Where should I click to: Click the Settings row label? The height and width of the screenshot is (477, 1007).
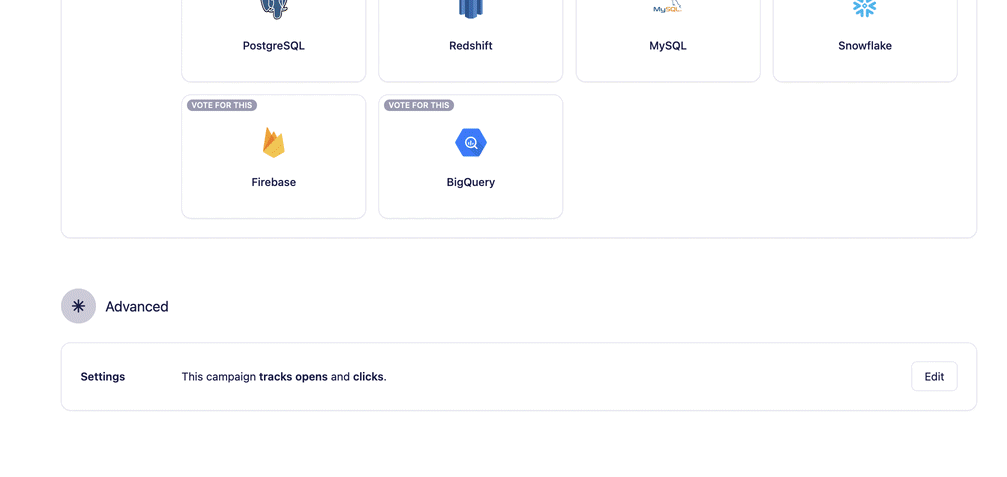point(103,377)
